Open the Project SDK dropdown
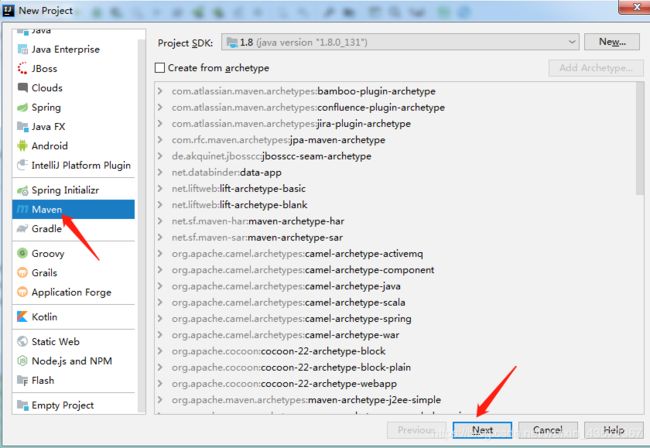Image resolution: width=650 pixels, height=448 pixels. point(400,42)
